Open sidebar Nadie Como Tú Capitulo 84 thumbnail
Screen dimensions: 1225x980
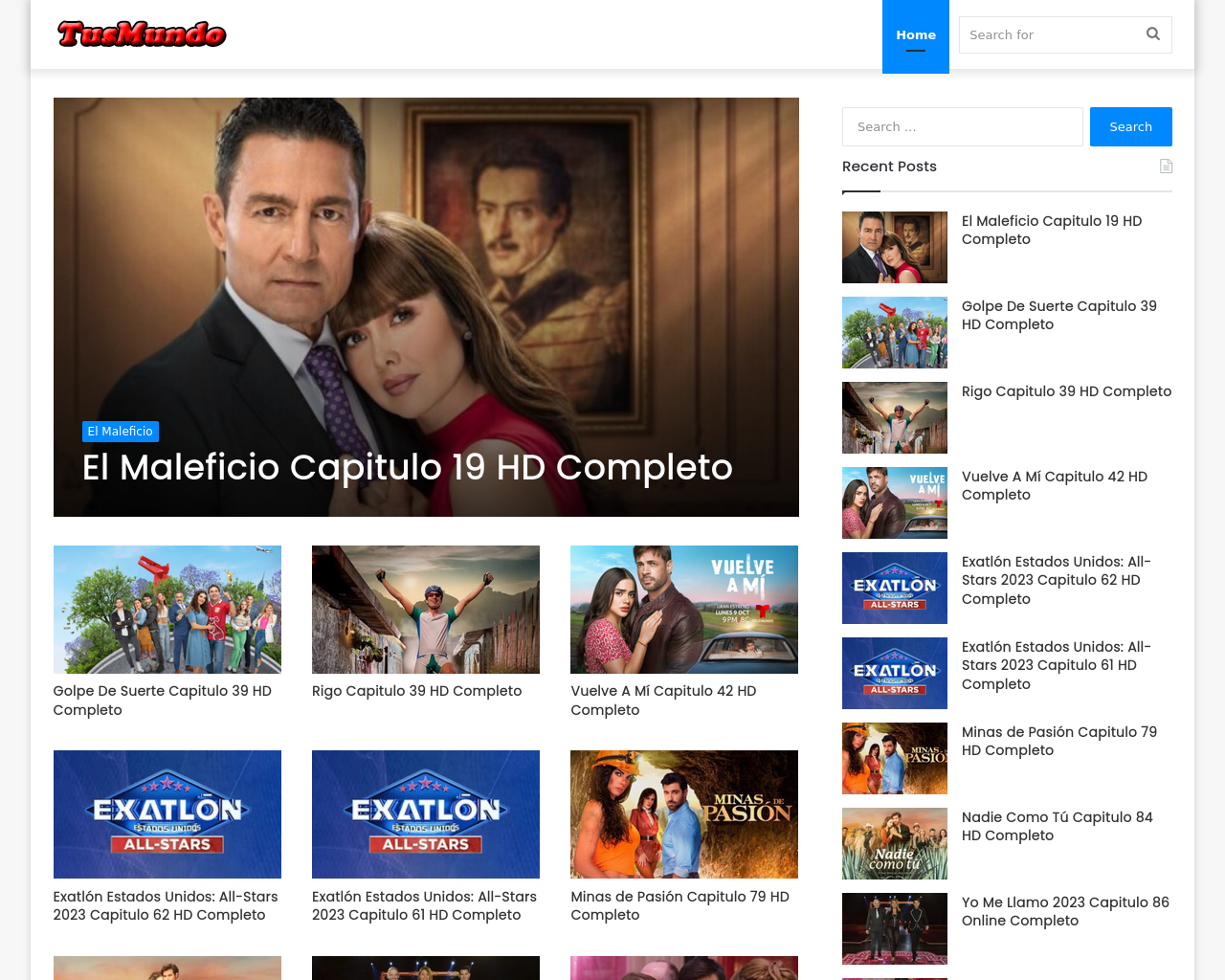(895, 843)
